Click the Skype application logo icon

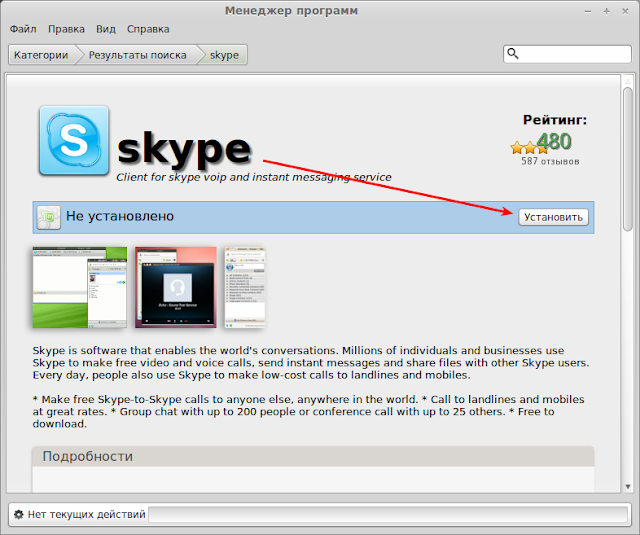[x=74, y=140]
